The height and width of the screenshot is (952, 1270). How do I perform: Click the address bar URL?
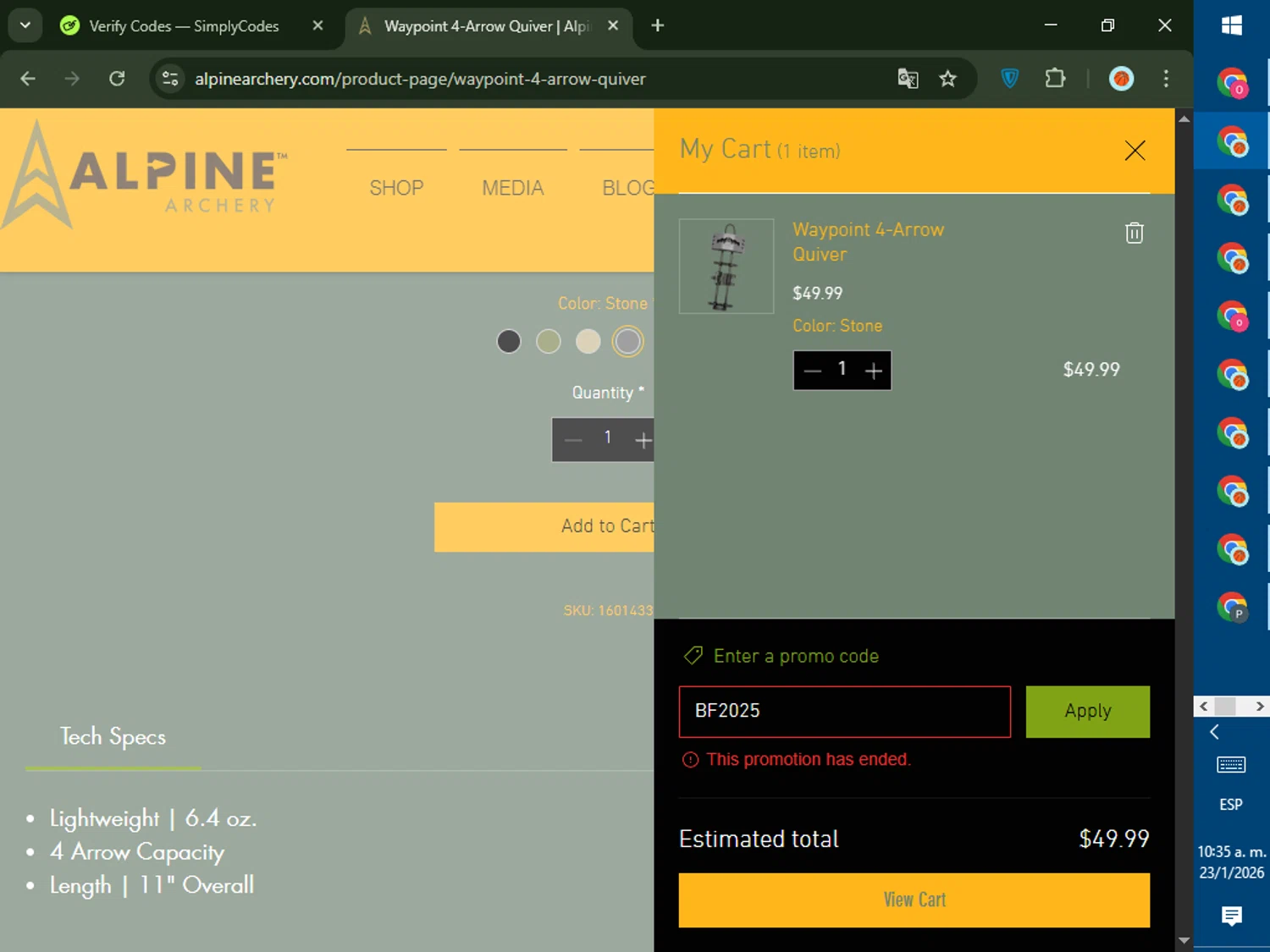[420, 79]
